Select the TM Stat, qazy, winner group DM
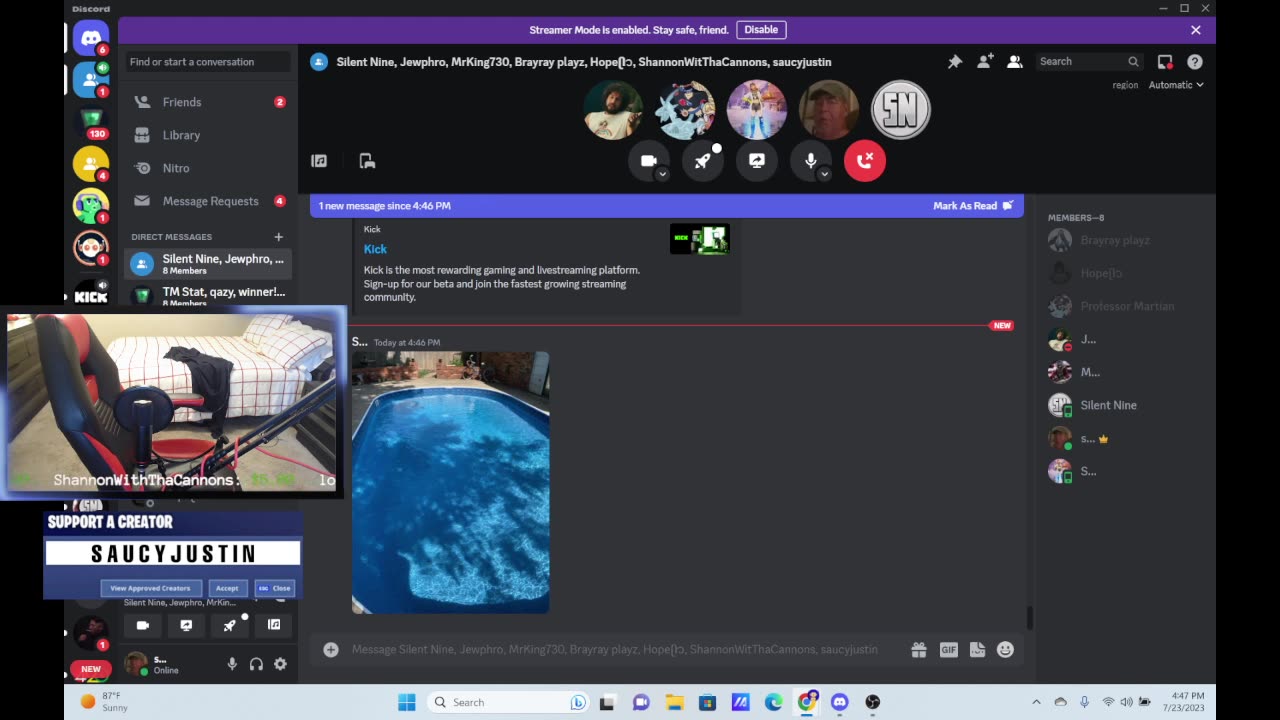This screenshot has width=1280, height=720. [208, 294]
